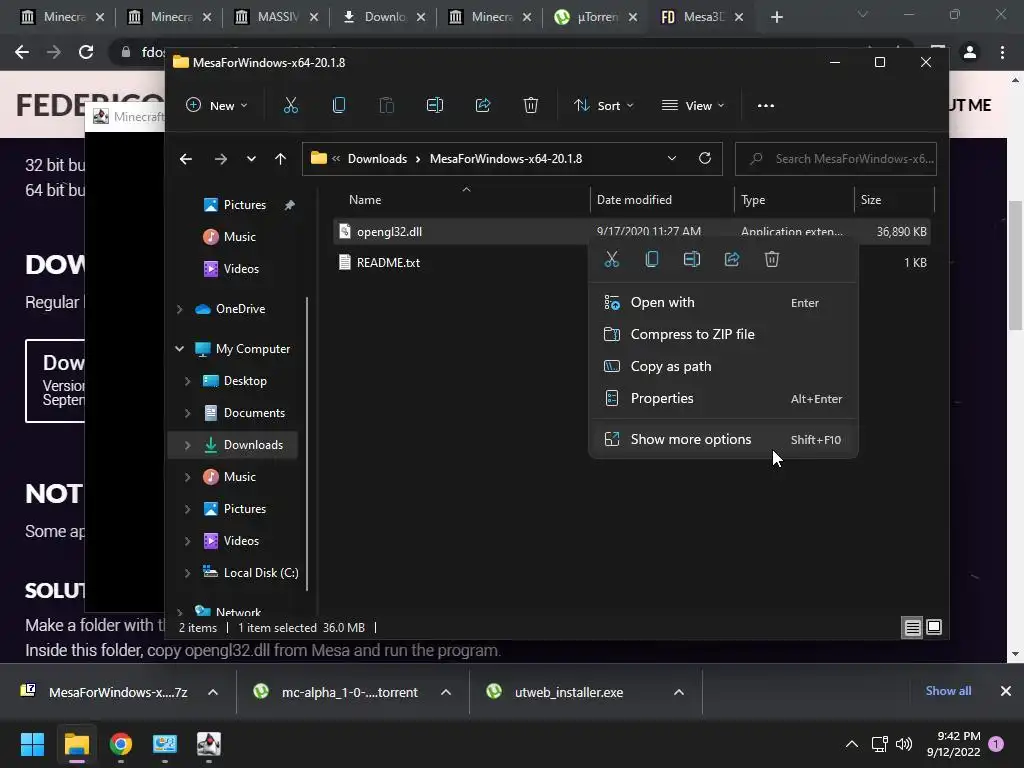Viewport: 1024px width, 768px height.
Task: Sort by Date modified column header
Action: 662,200
